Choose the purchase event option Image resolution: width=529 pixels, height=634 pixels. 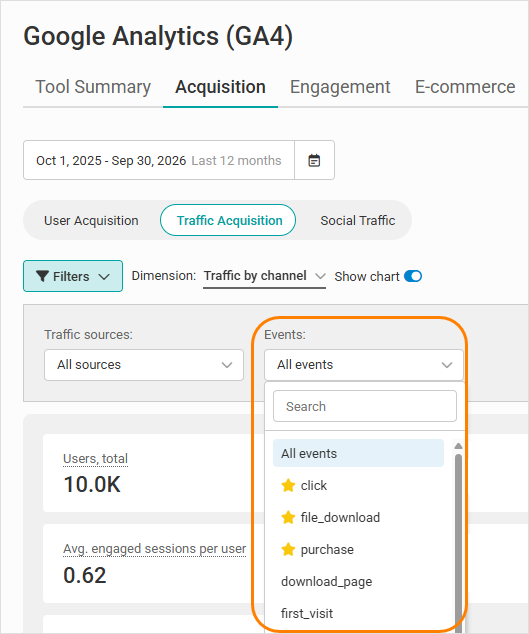point(358,549)
